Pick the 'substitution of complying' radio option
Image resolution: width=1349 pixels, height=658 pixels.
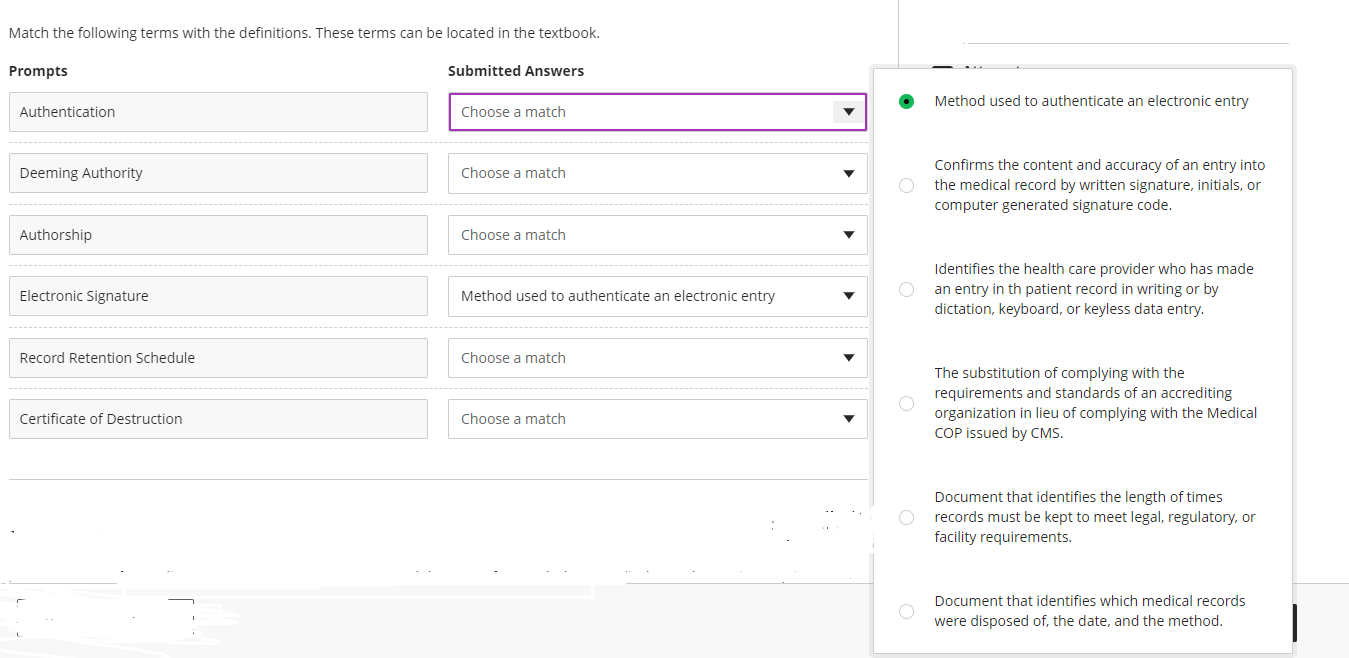906,403
